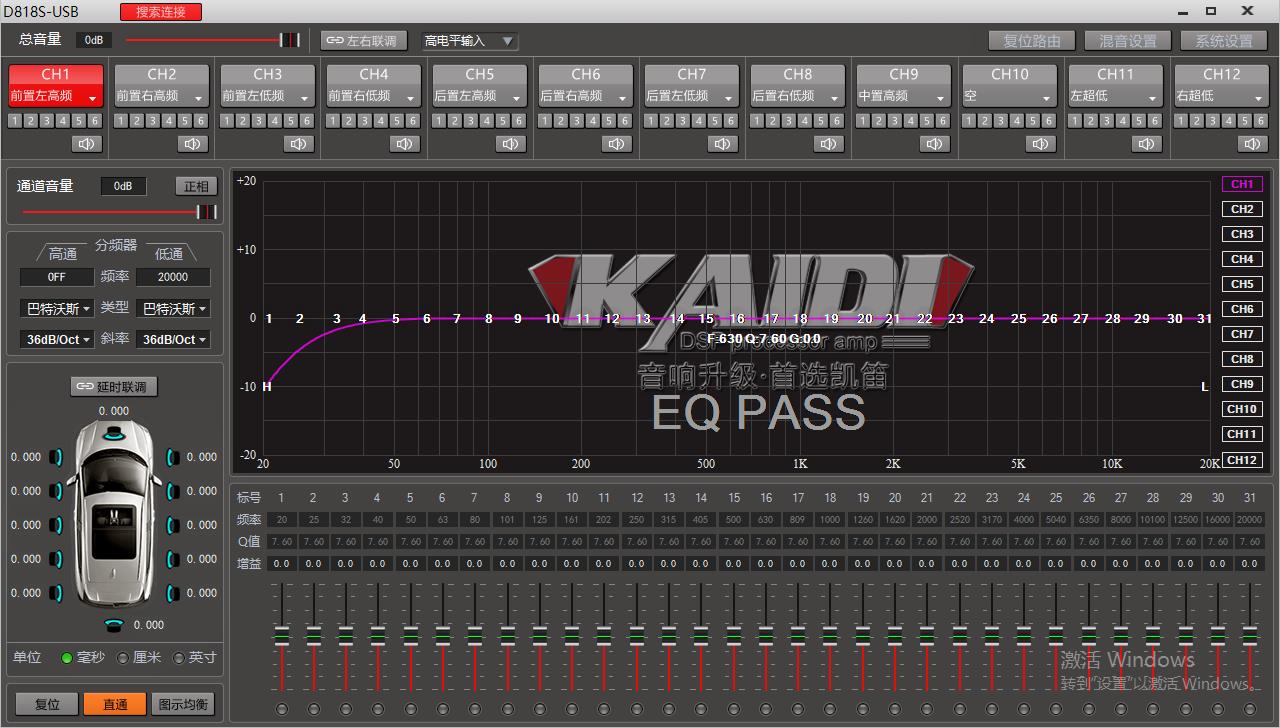Open CH11 左超低 type dropdown

[1116, 97]
